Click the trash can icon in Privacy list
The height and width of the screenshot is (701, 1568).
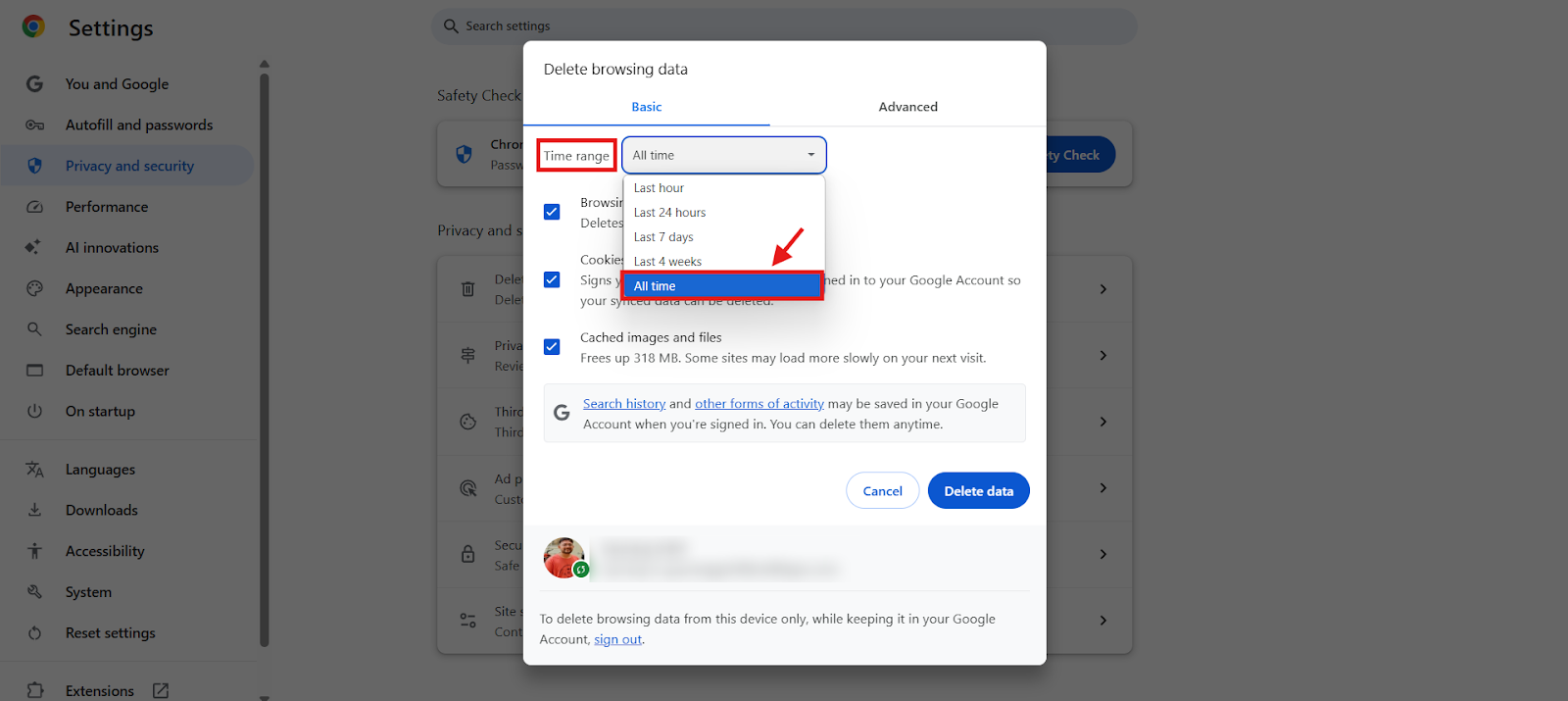(467, 289)
